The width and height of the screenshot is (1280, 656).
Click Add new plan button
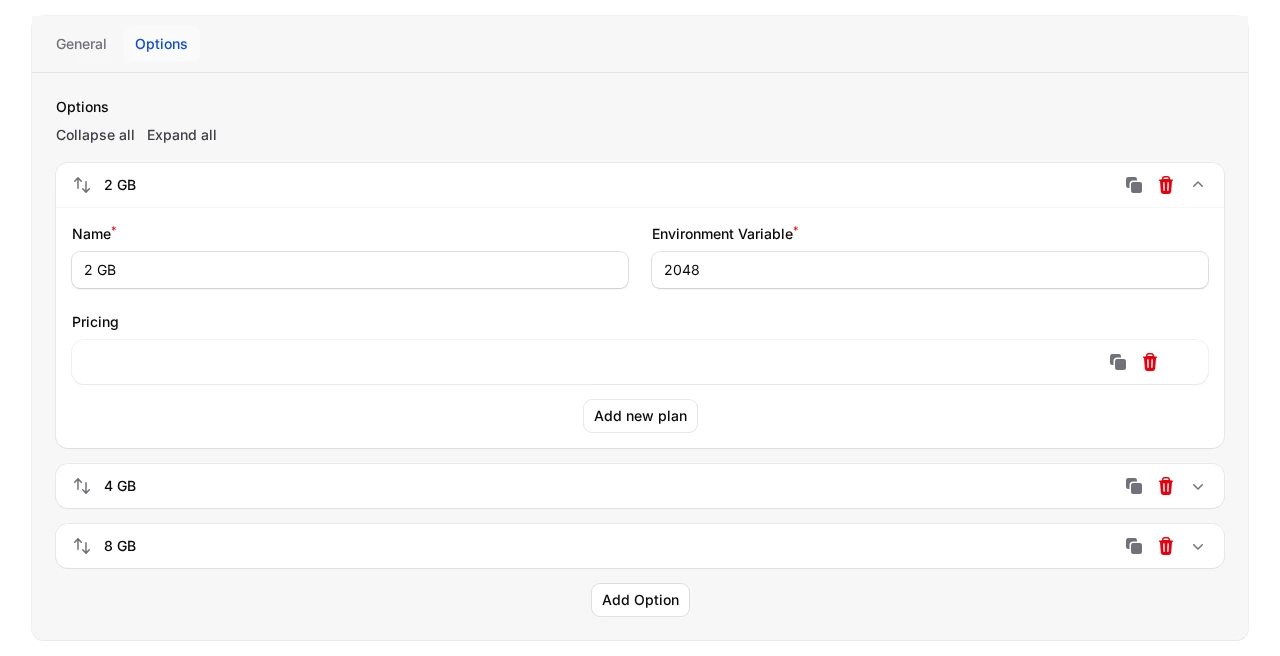tap(640, 416)
